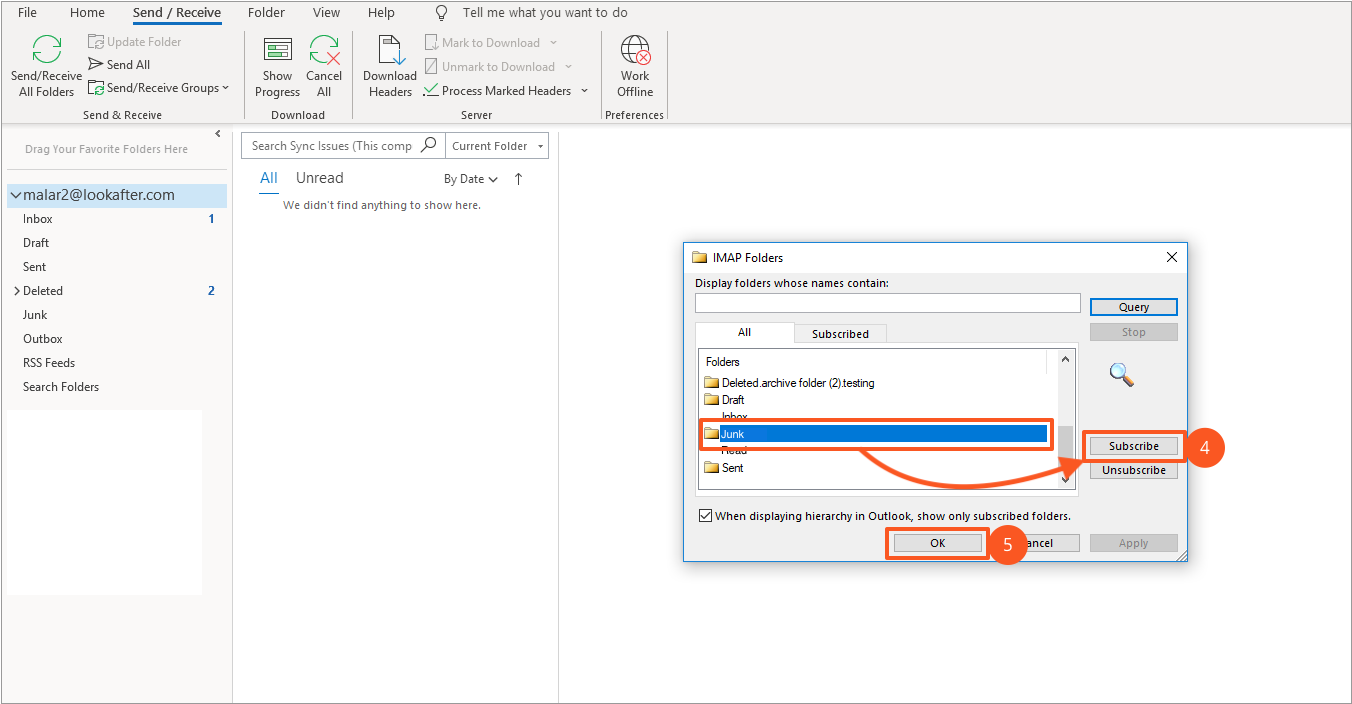Open the Help ribbon tab
This screenshot has height=704, width=1352.
pyautogui.click(x=381, y=13)
